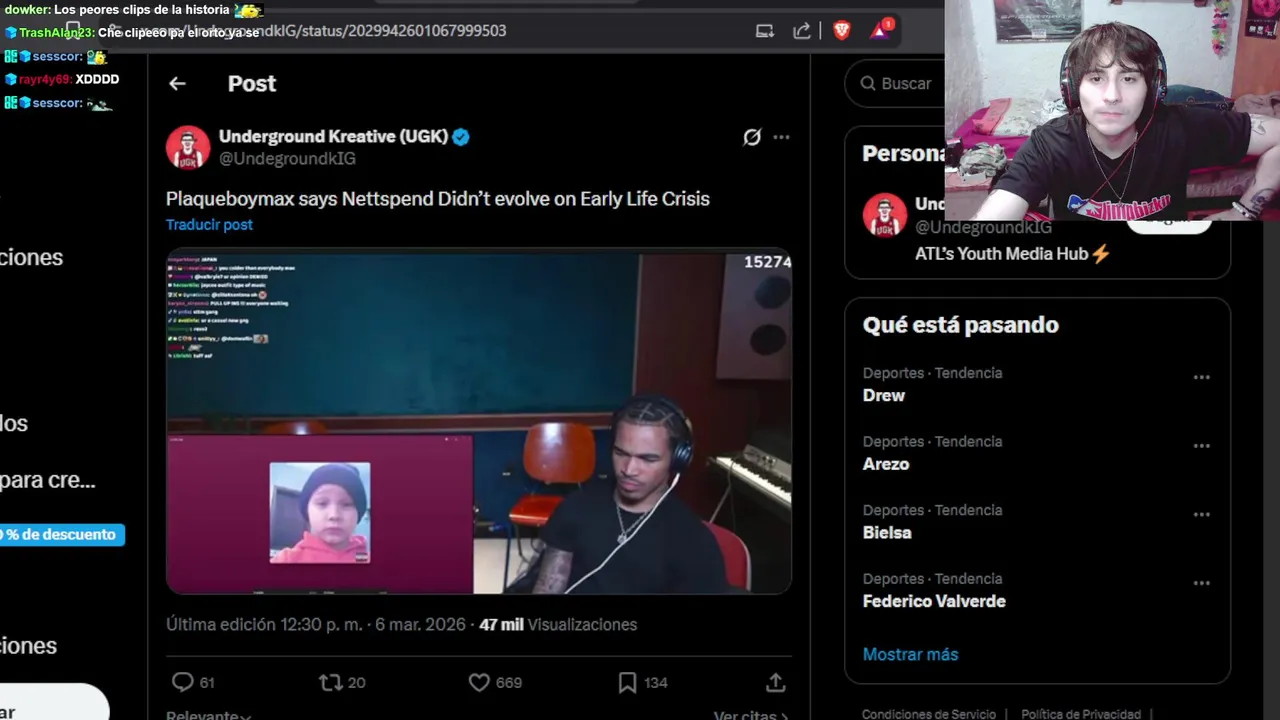
Task: Open the Arezo trending topic
Action: tap(886, 465)
